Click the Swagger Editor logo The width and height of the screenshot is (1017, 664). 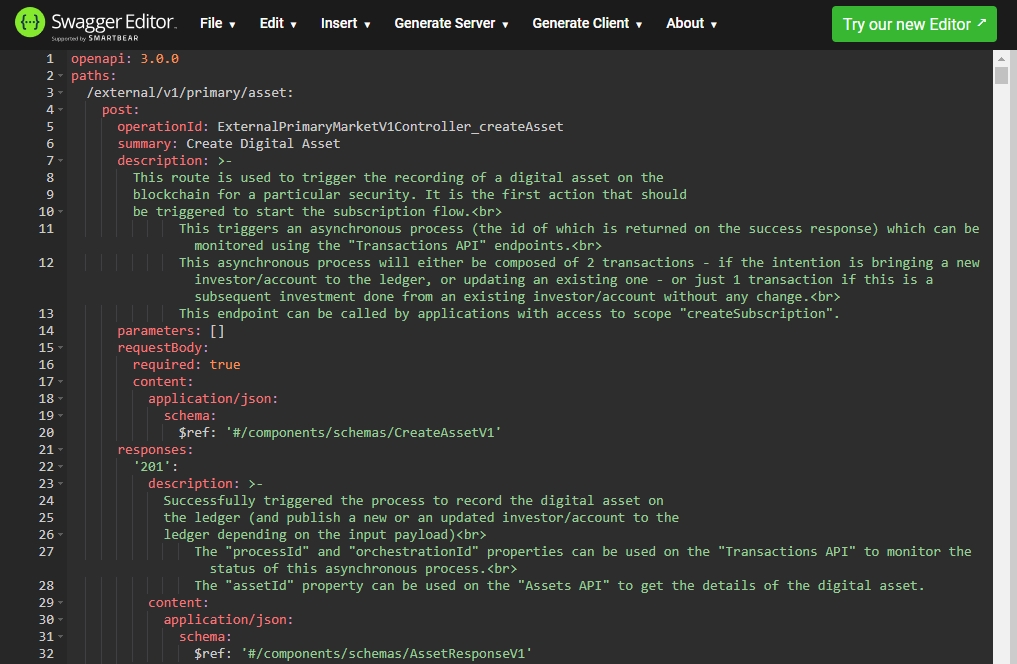pos(96,24)
